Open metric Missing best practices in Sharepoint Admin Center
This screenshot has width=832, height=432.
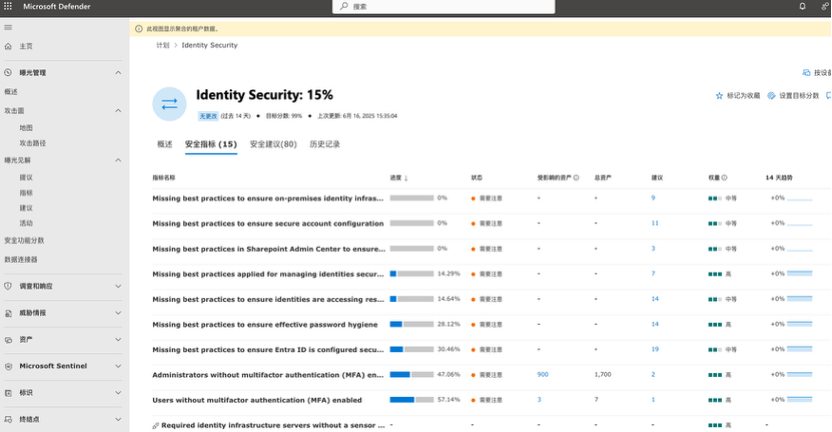tap(269, 249)
